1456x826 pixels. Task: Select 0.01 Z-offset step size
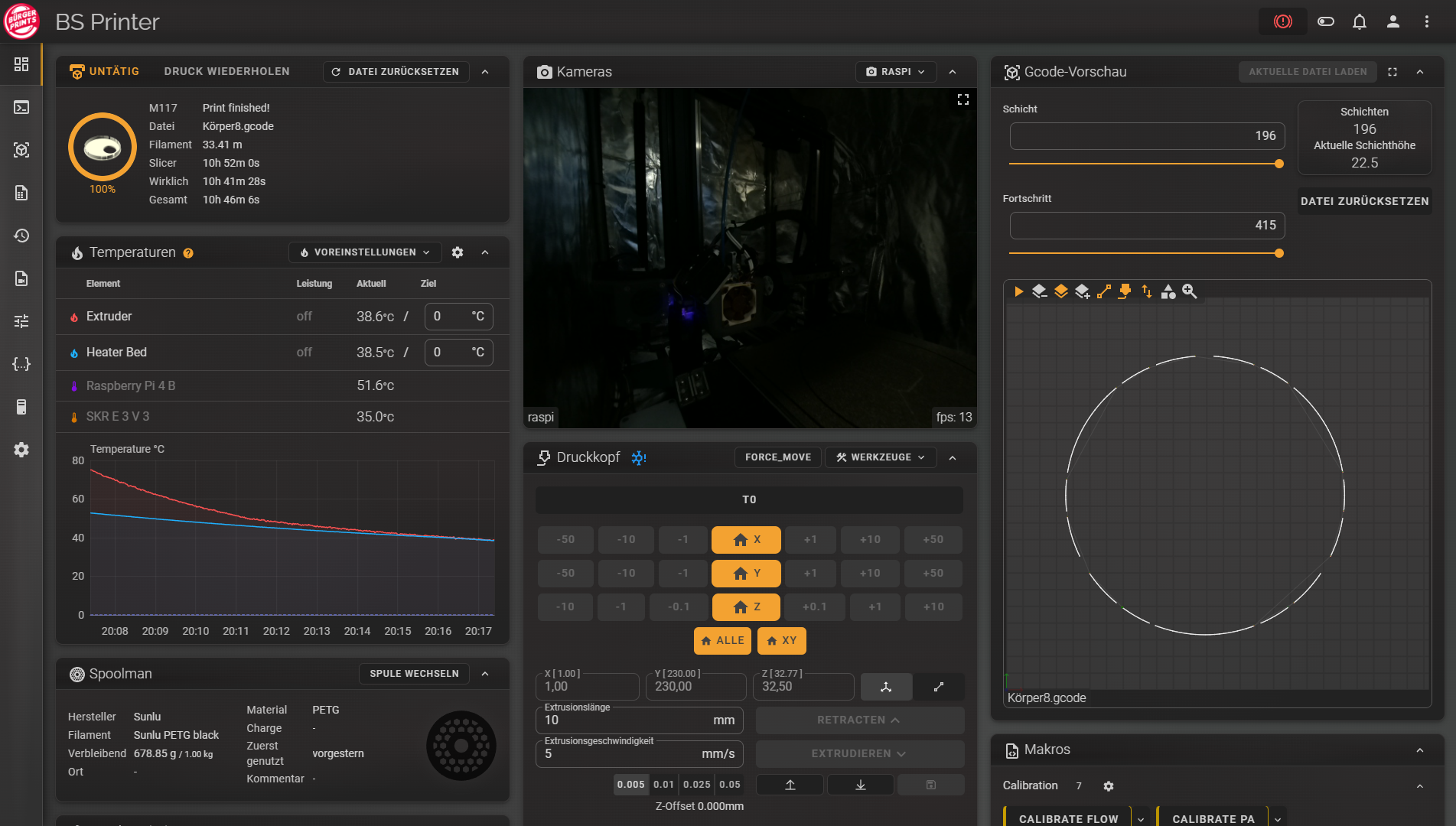click(663, 785)
